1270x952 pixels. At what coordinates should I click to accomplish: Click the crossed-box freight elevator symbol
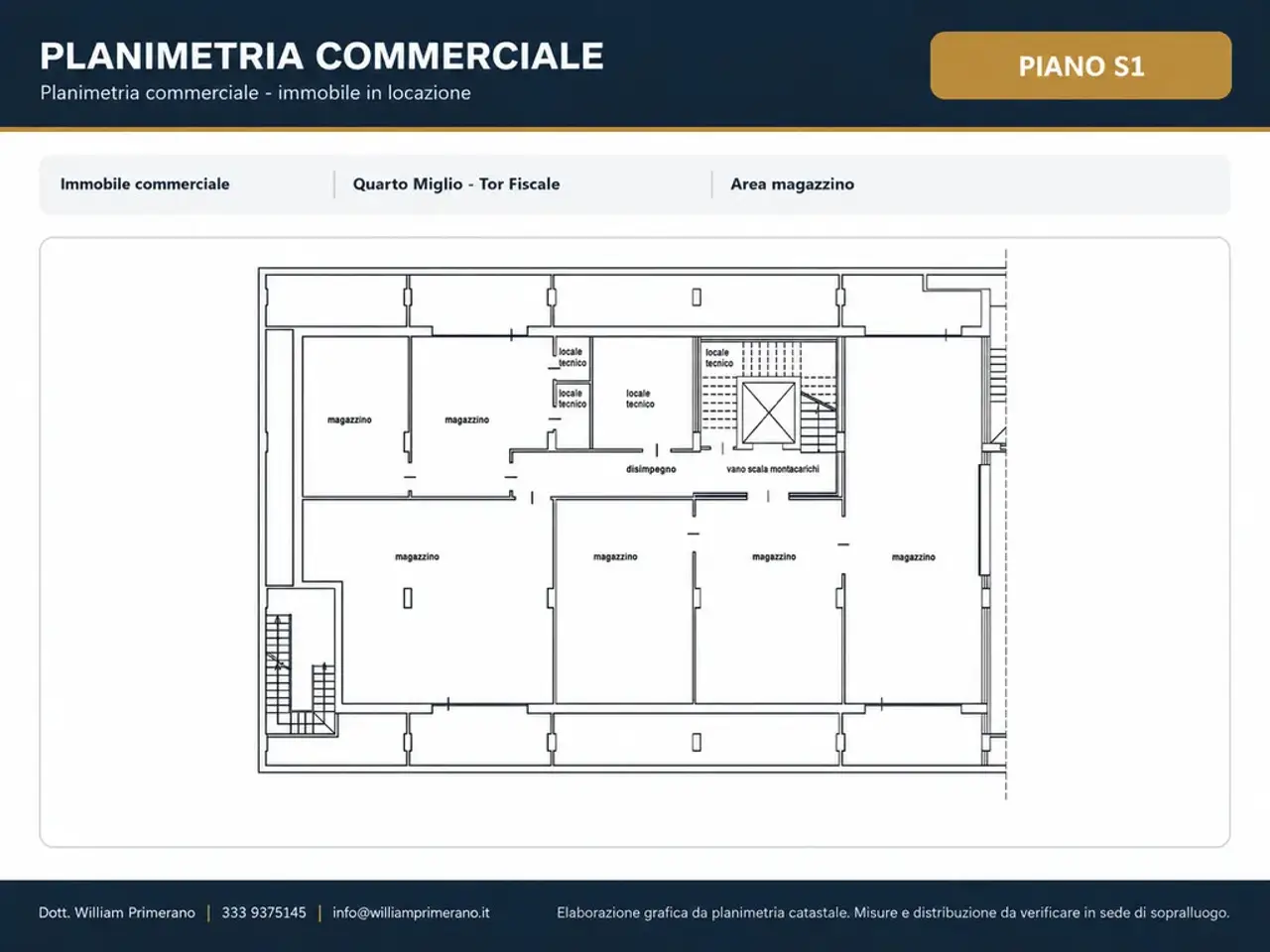coord(769,413)
